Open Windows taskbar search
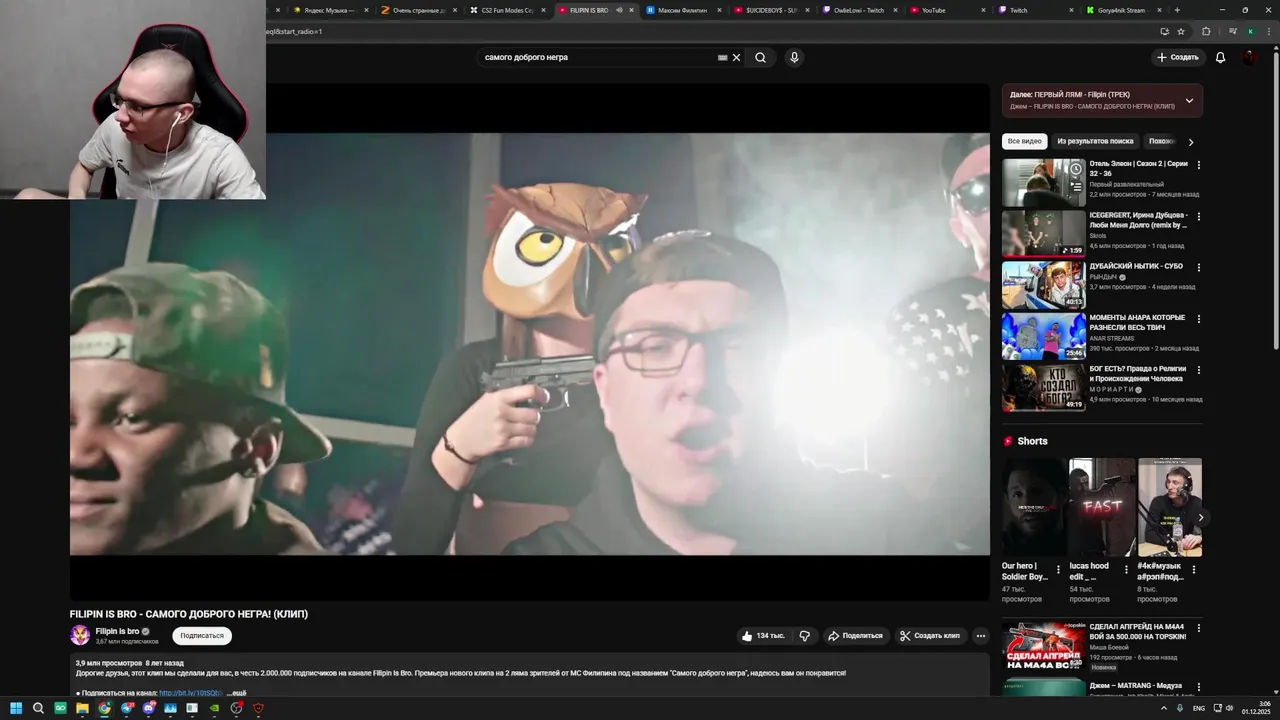The image size is (1280, 720). coord(38,708)
